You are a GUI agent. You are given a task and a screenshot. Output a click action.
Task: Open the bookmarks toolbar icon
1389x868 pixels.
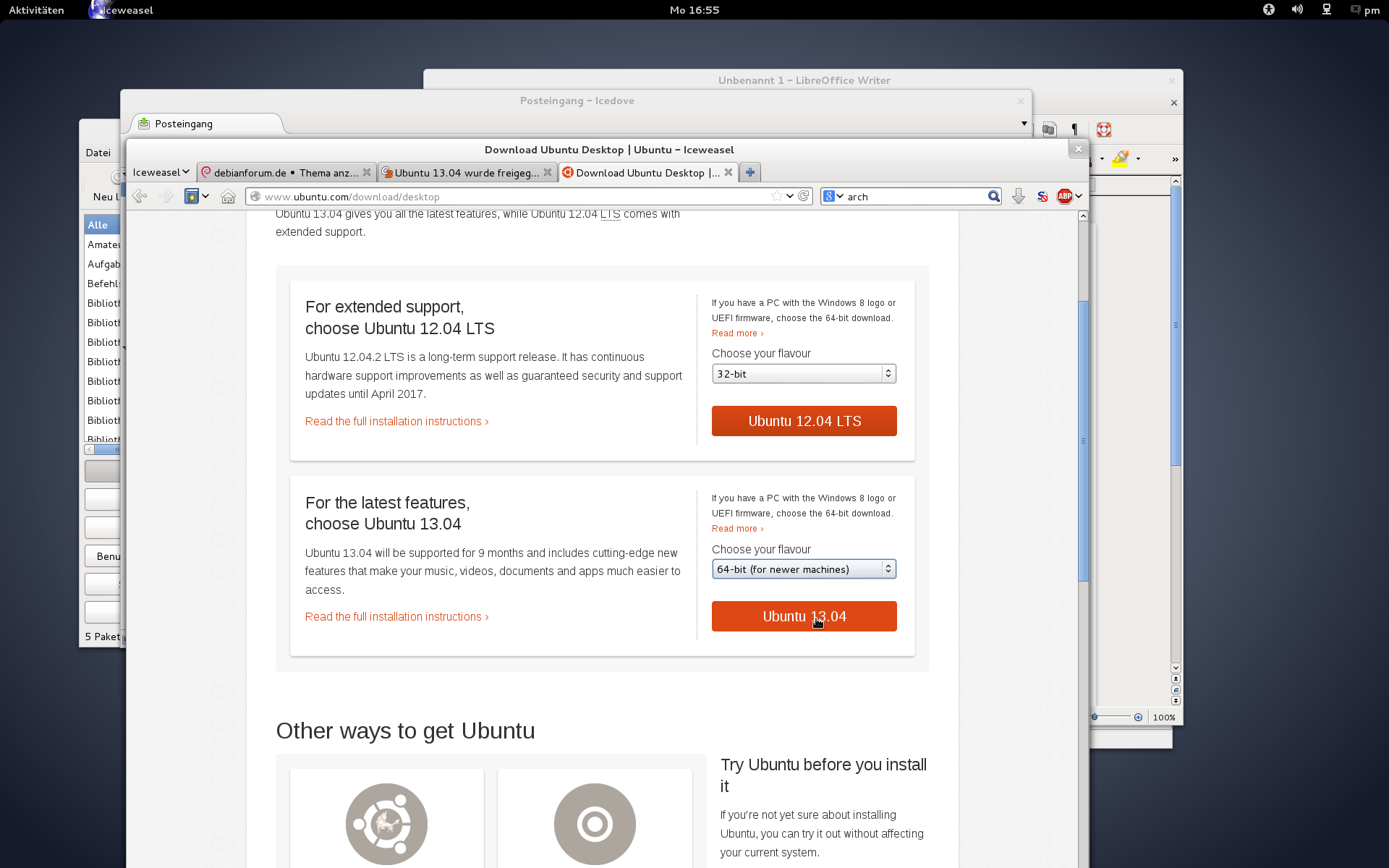[x=192, y=196]
